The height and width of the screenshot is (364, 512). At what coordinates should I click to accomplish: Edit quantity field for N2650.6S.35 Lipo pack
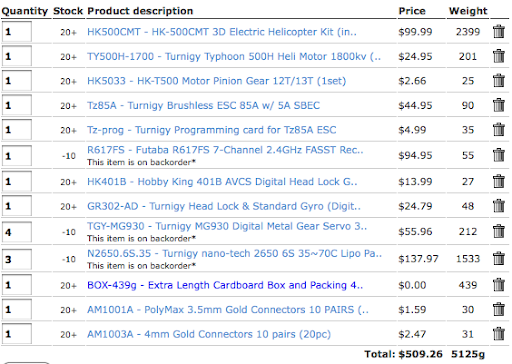pos(17,259)
